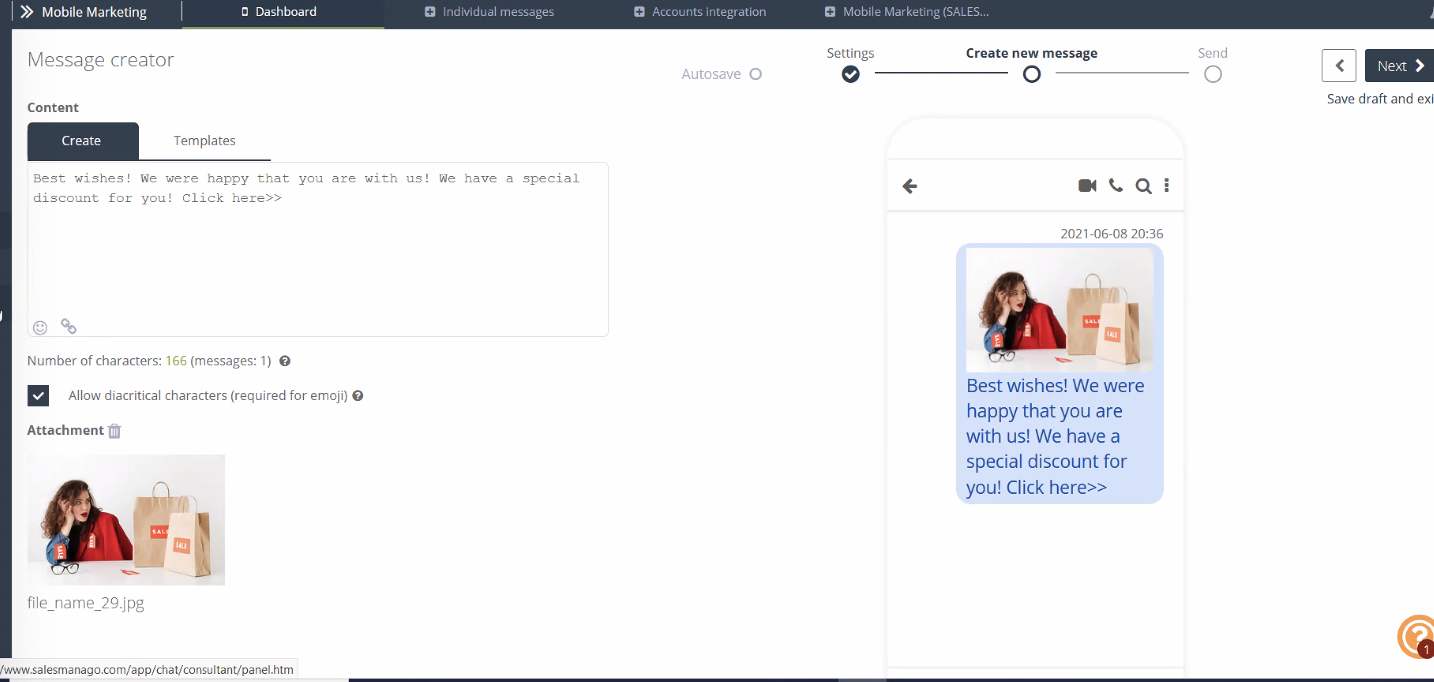This screenshot has height=682, width=1434.
Task: Click the file_name_29.jpg attachment thumbnail
Action: point(126,519)
